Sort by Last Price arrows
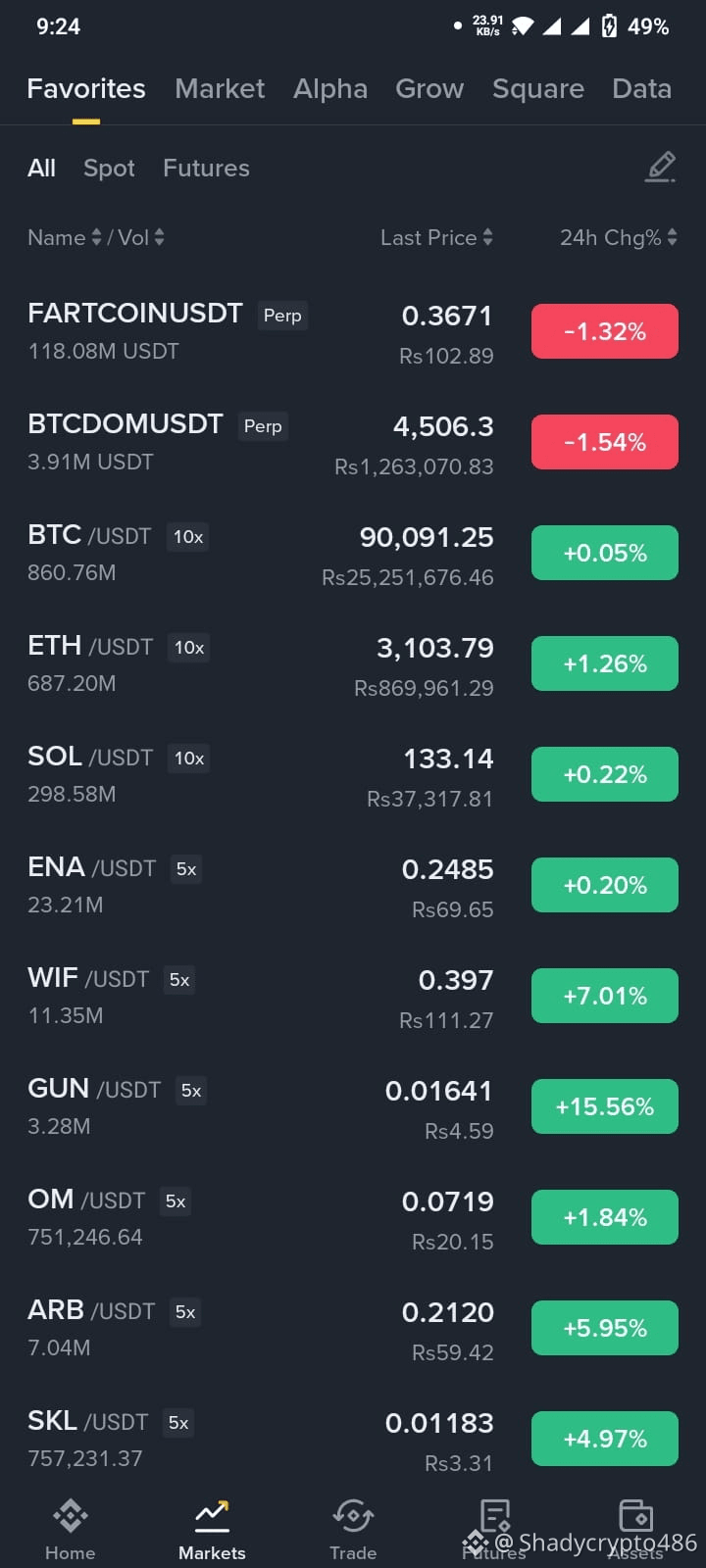Viewport: 706px width, 1568px height. [487, 237]
